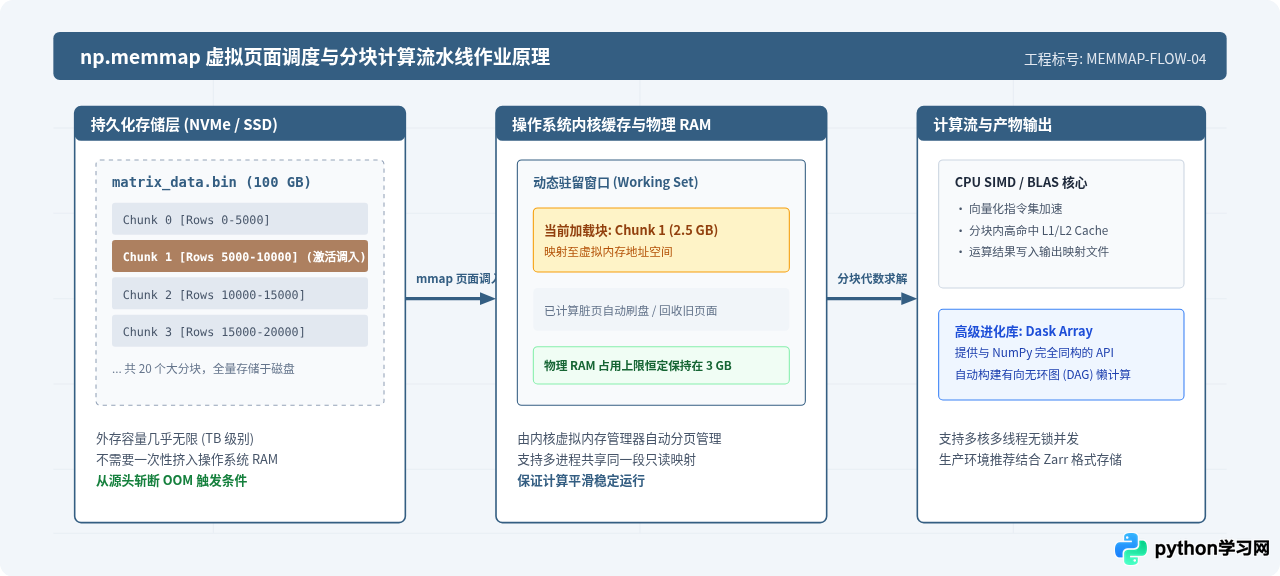
Task: Select the '当前加载块: Chunk 1 (2.5 GB)' text
Action: (631, 230)
